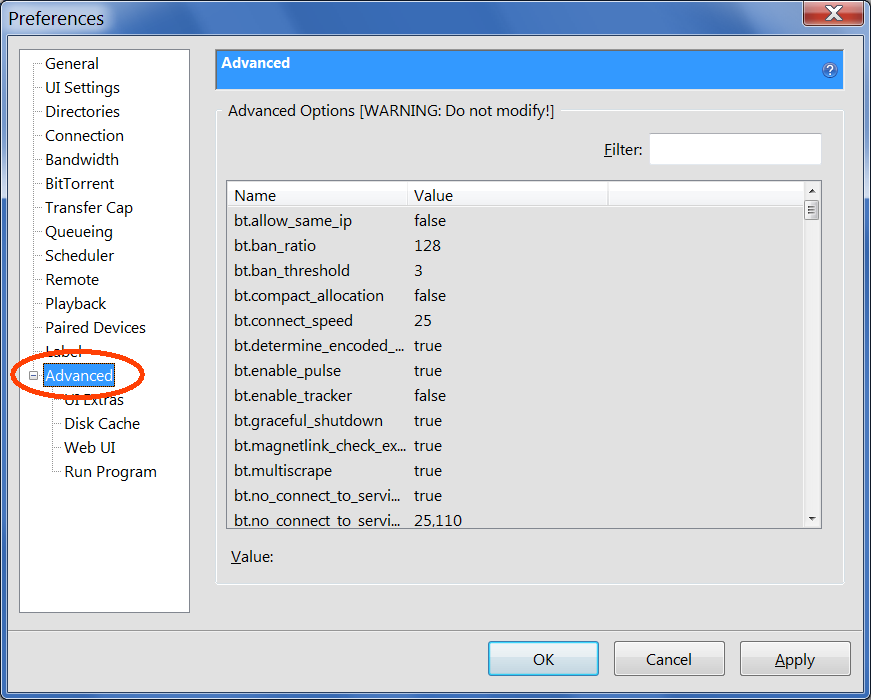Select the bt.enable_pulse row
This screenshot has height=700, width=871.
click(515, 371)
